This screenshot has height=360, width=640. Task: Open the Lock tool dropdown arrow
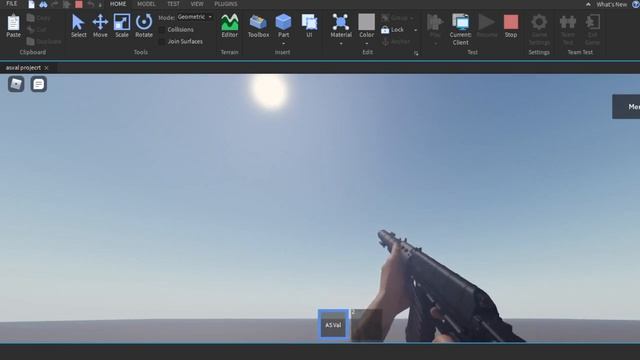tap(416, 30)
